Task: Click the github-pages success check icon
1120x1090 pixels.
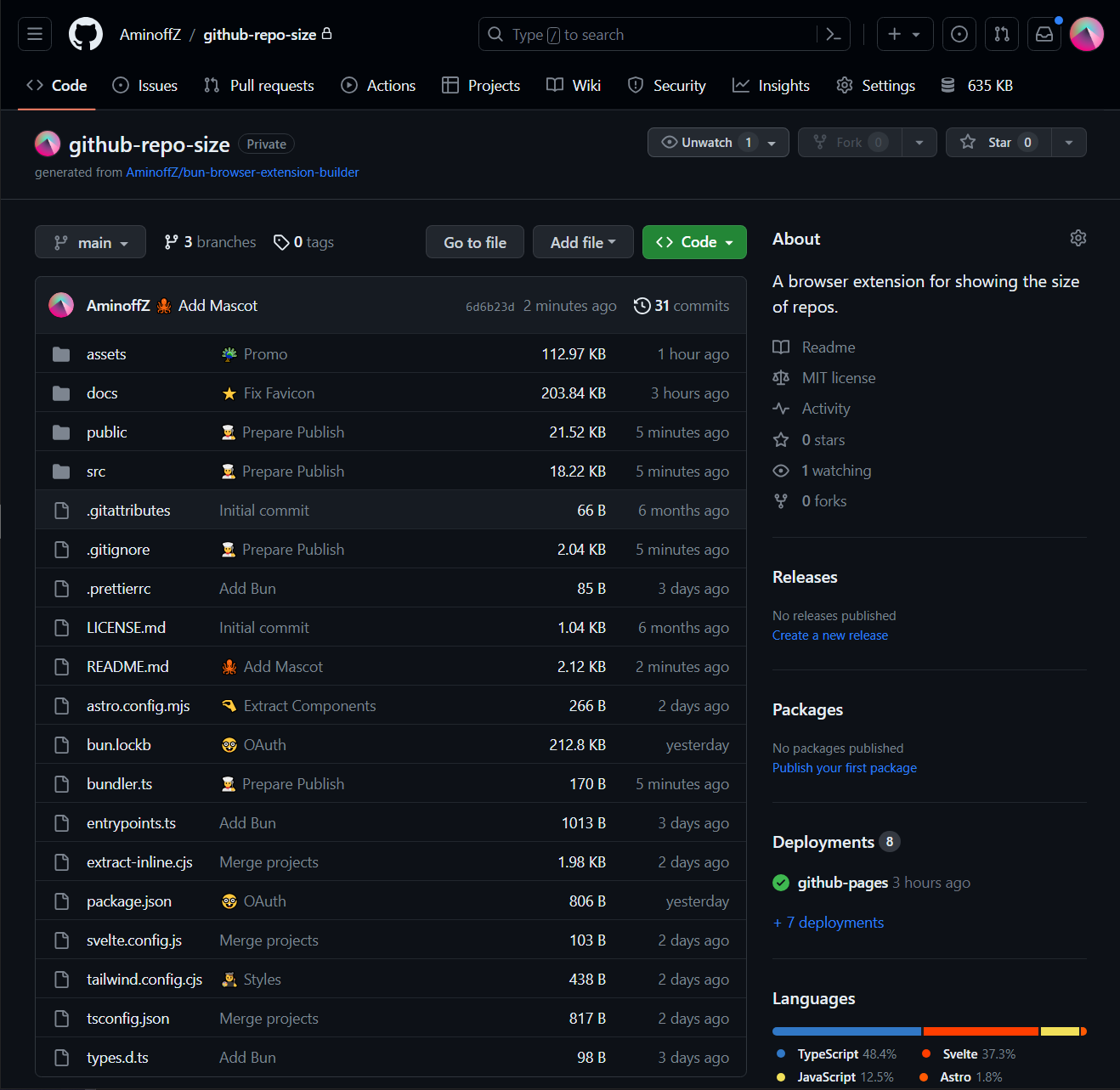Action: [781, 883]
